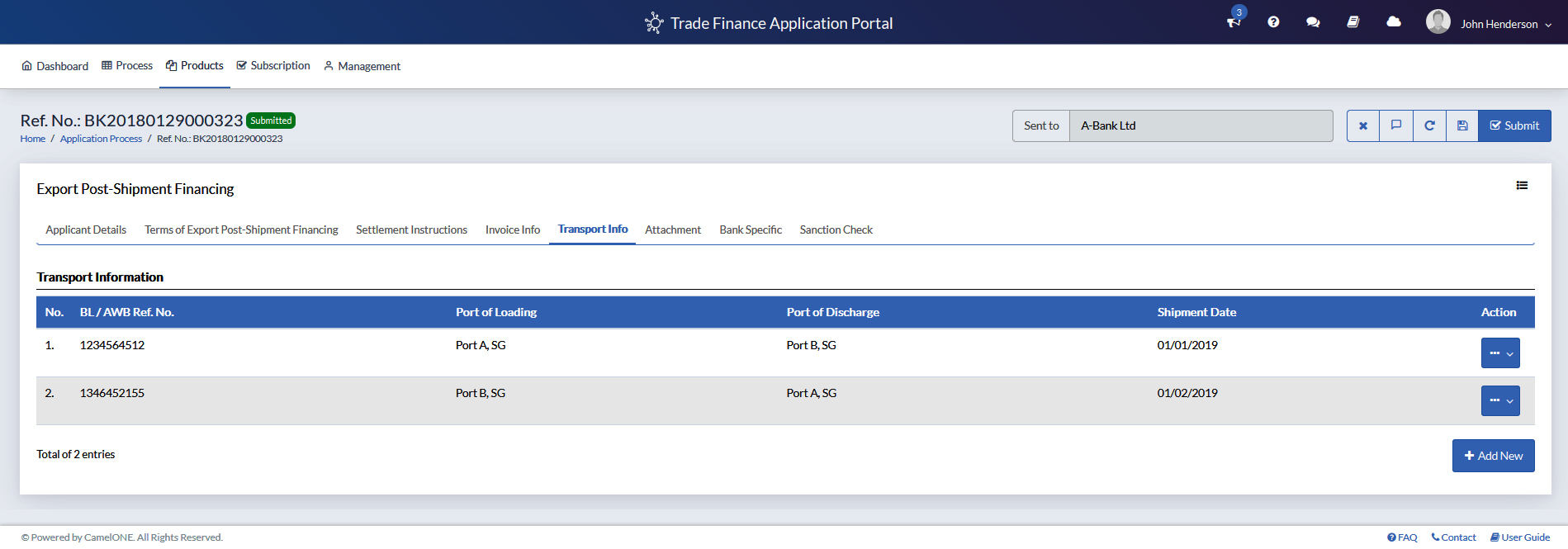Switch to the Invoice Info tab
Image resolution: width=1568 pixels, height=549 pixels.
tap(512, 230)
